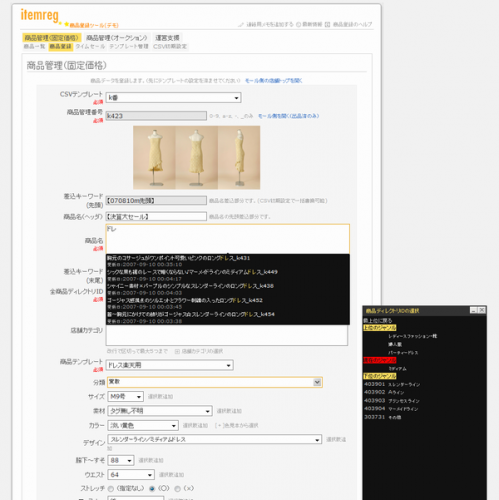This screenshot has height=500, width=499.
Task: Pick the autocomplete suggestion ending in k431
Action: click(x=228, y=261)
